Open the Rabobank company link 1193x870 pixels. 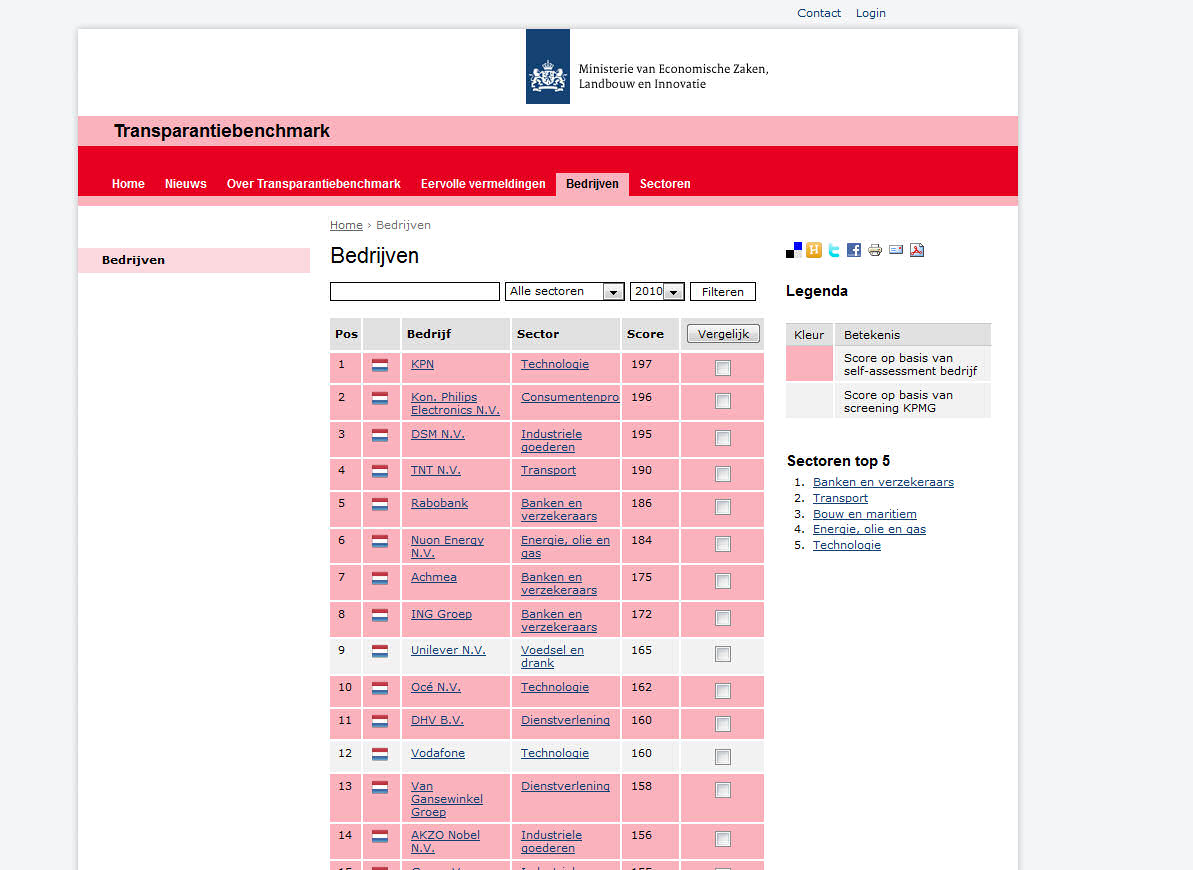click(x=439, y=504)
